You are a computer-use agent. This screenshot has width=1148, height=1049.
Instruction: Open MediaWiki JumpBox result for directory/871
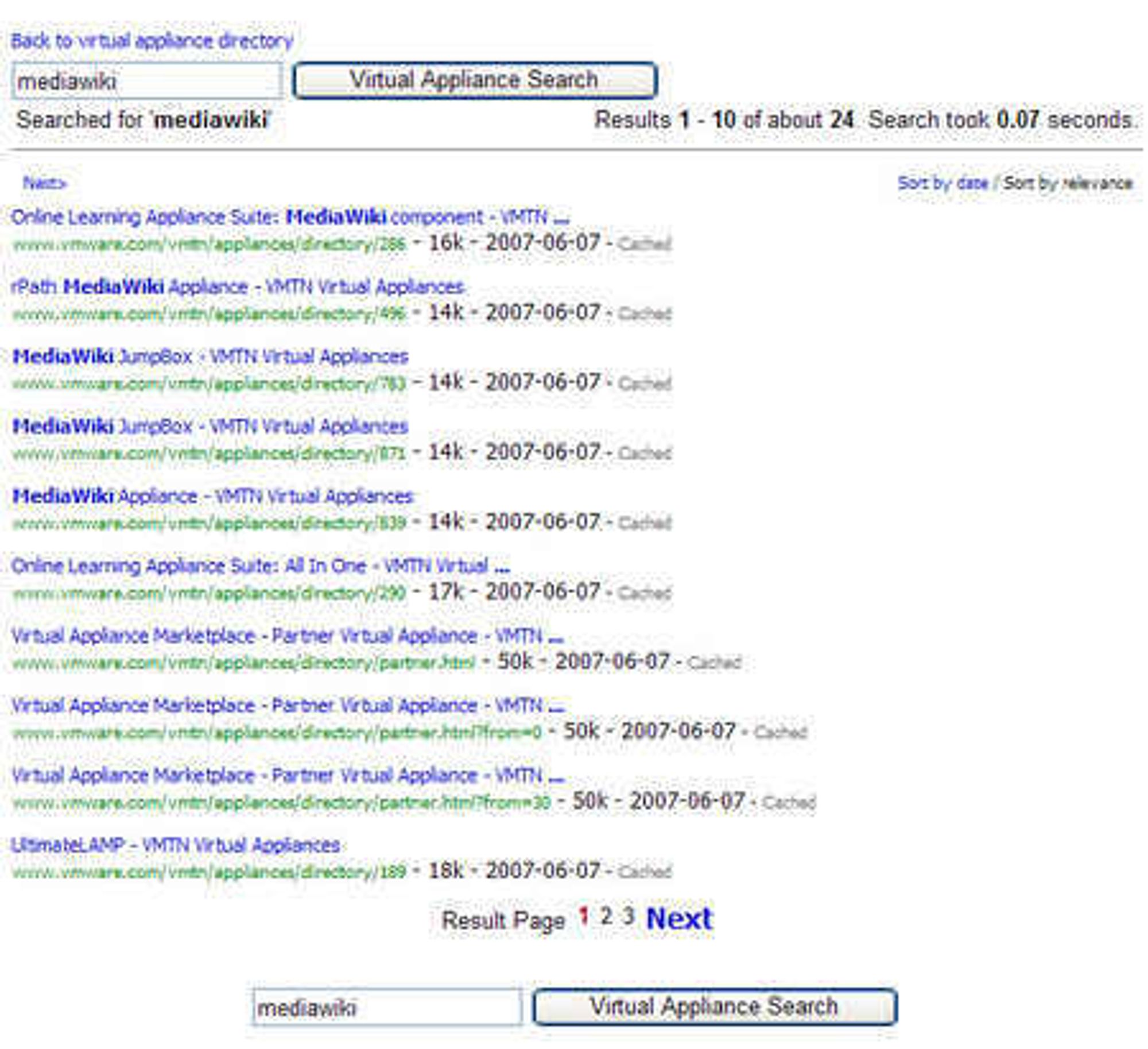coord(210,426)
